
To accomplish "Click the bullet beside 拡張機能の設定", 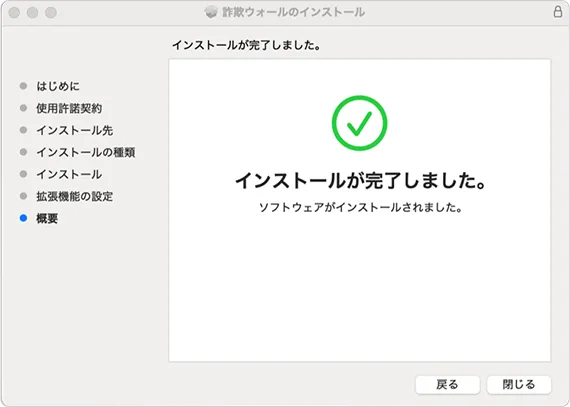I will pos(23,196).
